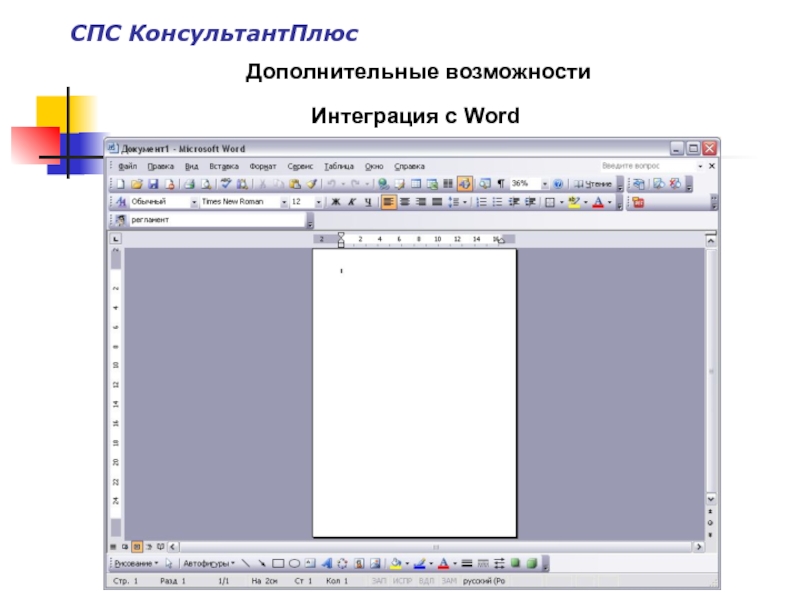Screen dimensions: 800x600
Task: Open the Word Help question icon
Action: coord(558,184)
